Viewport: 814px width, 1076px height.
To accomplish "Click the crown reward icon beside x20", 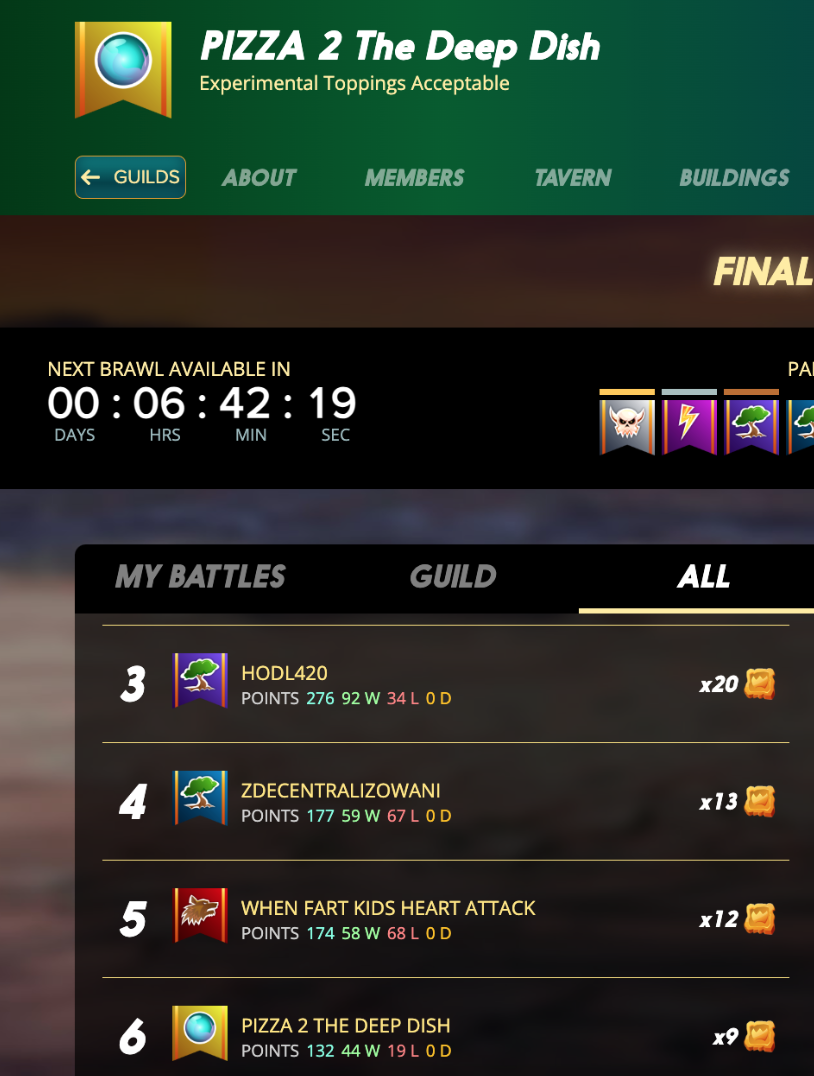I will [x=760, y=683].
